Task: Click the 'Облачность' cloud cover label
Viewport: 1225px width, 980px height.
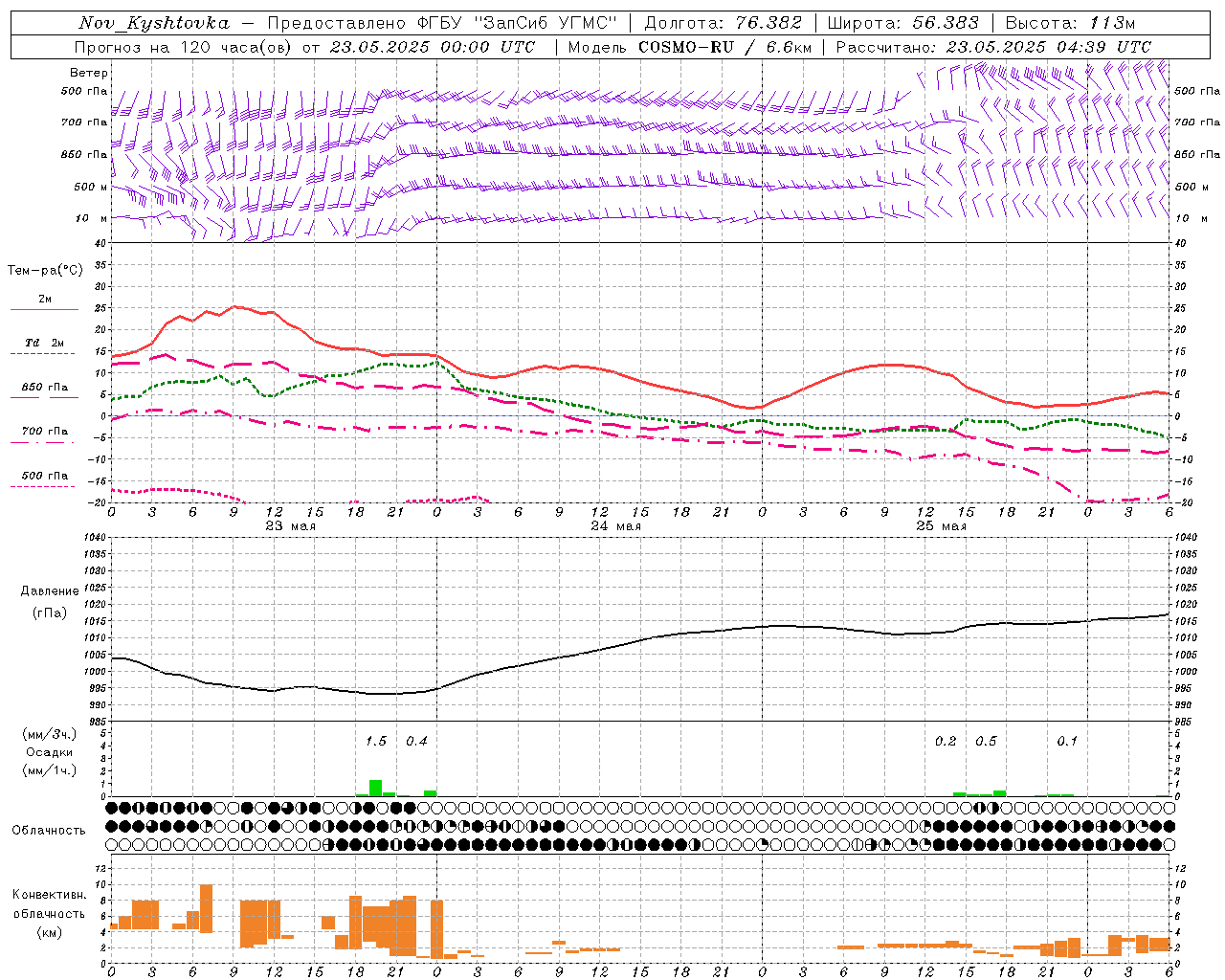Action: pyautogui.click(x=49, y=831)
